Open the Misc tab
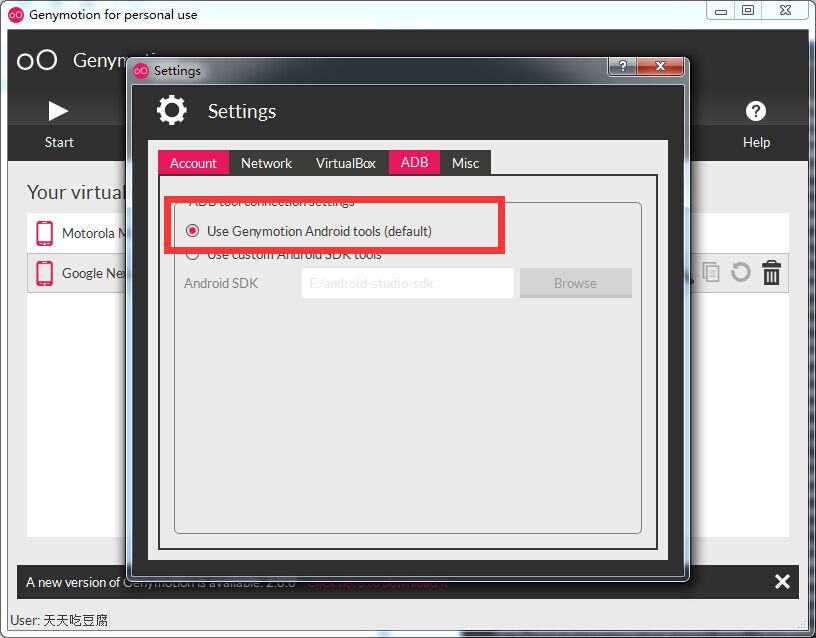 465,162
